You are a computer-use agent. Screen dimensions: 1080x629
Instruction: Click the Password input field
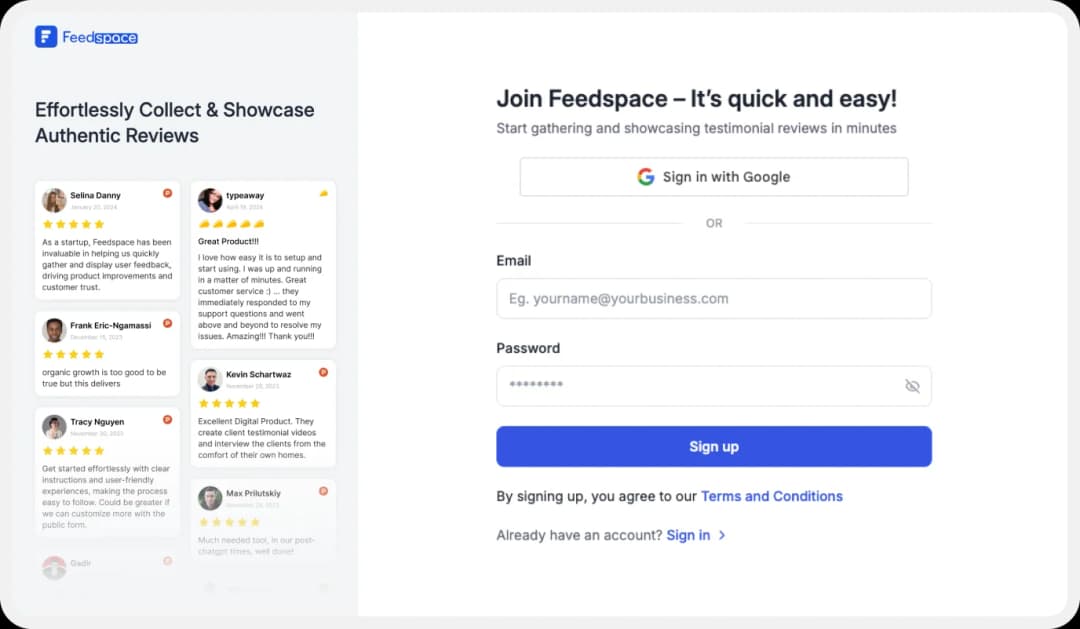[713, 386]
